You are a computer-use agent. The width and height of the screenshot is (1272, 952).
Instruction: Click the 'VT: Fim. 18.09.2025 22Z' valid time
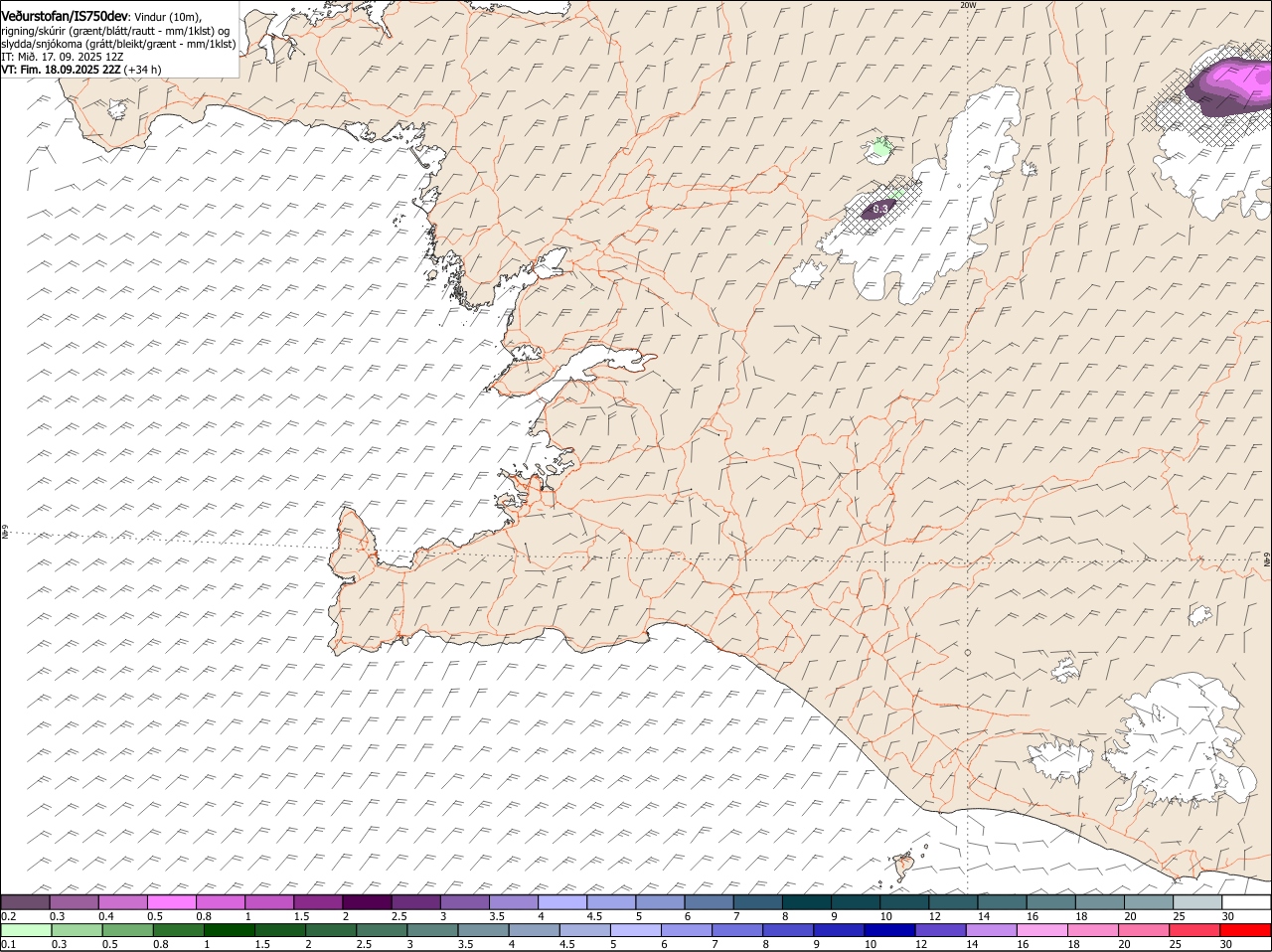(x=61, y=70)
